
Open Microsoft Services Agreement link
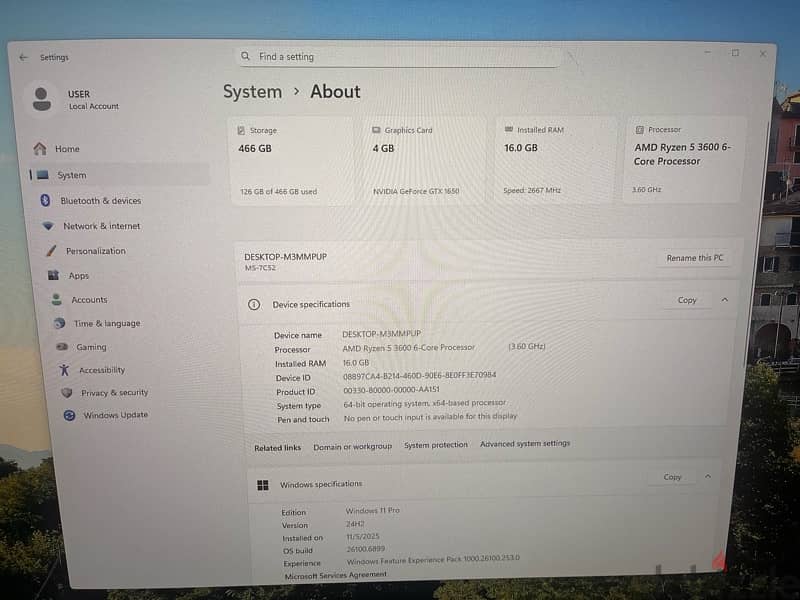tap(336, 575)
